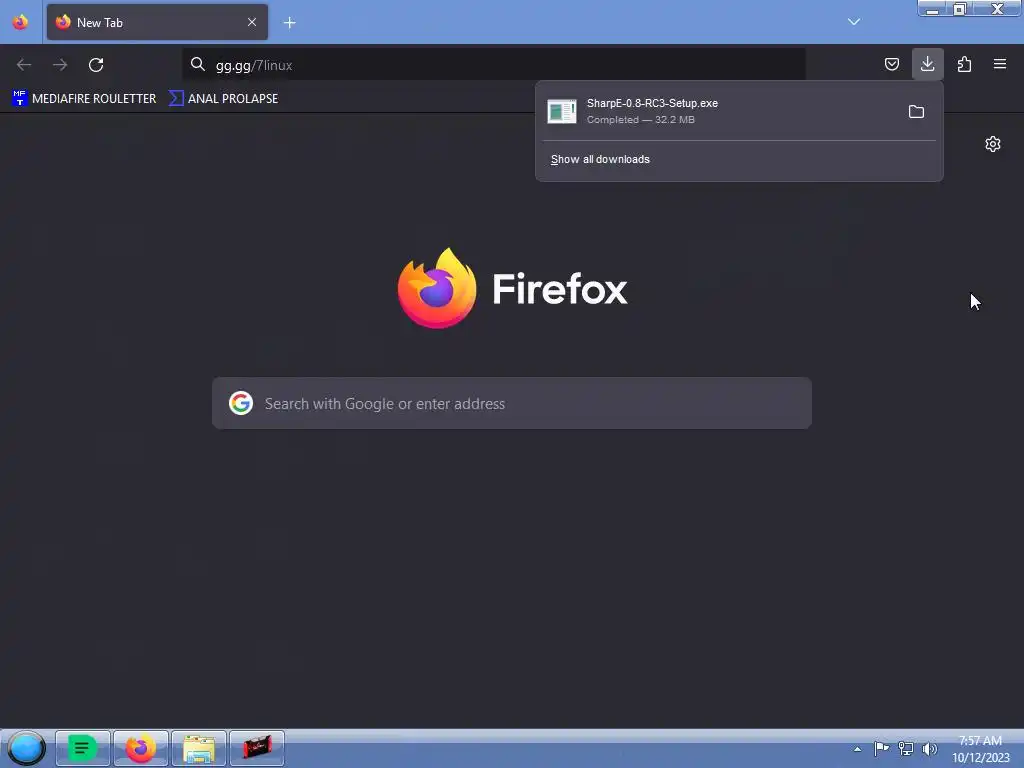Select the New Tab tab
Image resolution: width=1024 pixels, height=768 pixels.
(x=157, y=22)
